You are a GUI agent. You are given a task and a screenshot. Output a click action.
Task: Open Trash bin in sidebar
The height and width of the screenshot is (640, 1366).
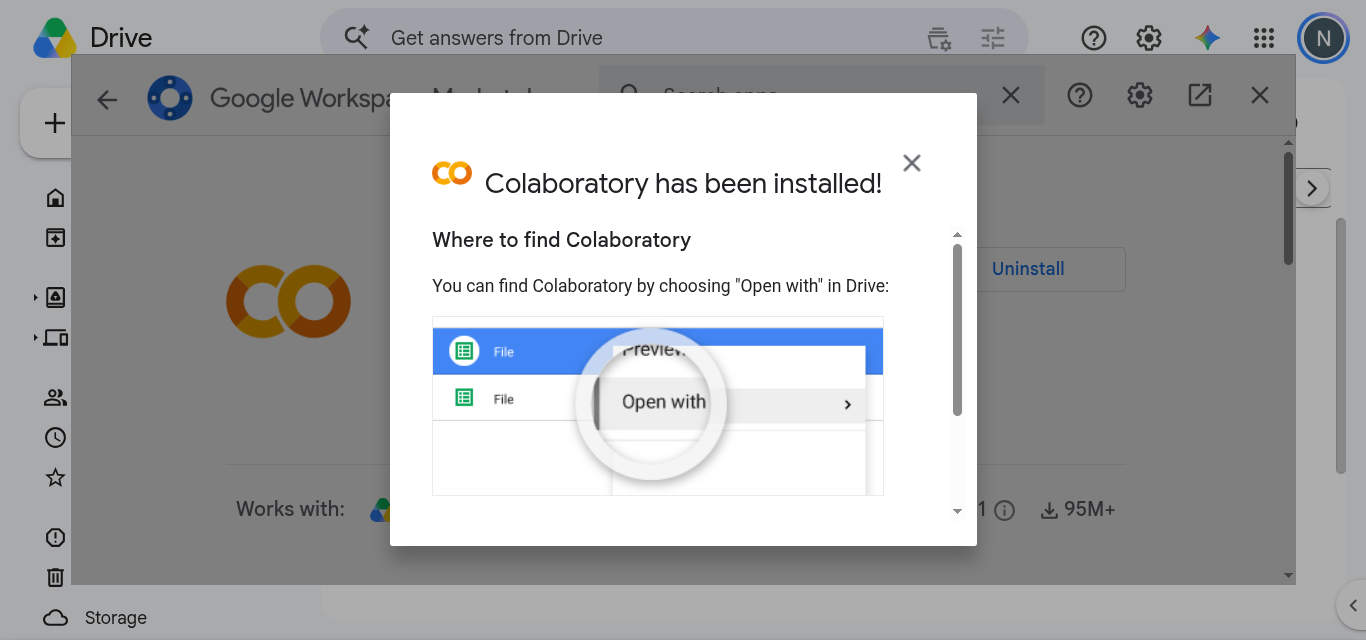pyautogui.click(x=56, y=578)
